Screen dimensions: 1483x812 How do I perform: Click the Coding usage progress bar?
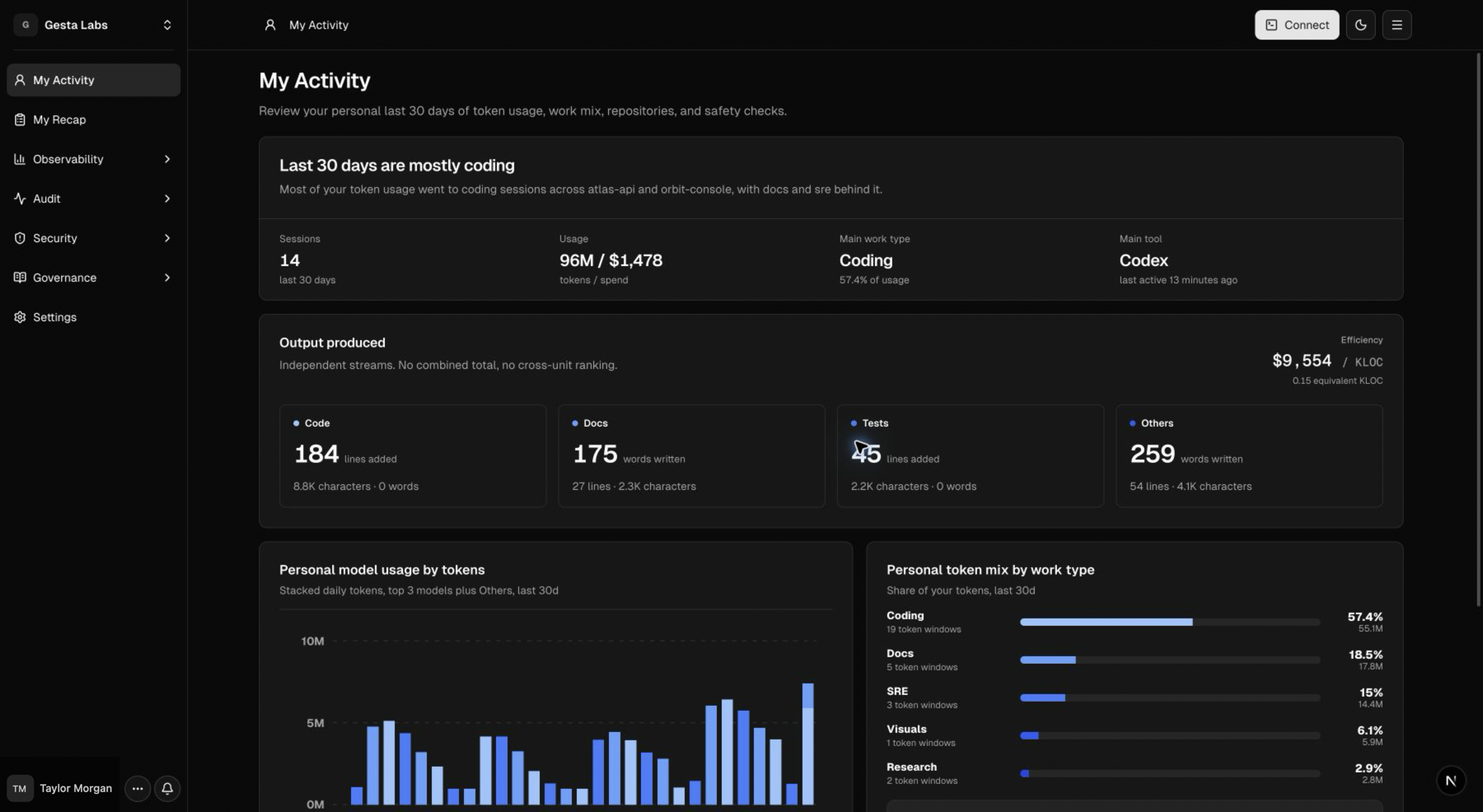click(x=1170, y=622)
